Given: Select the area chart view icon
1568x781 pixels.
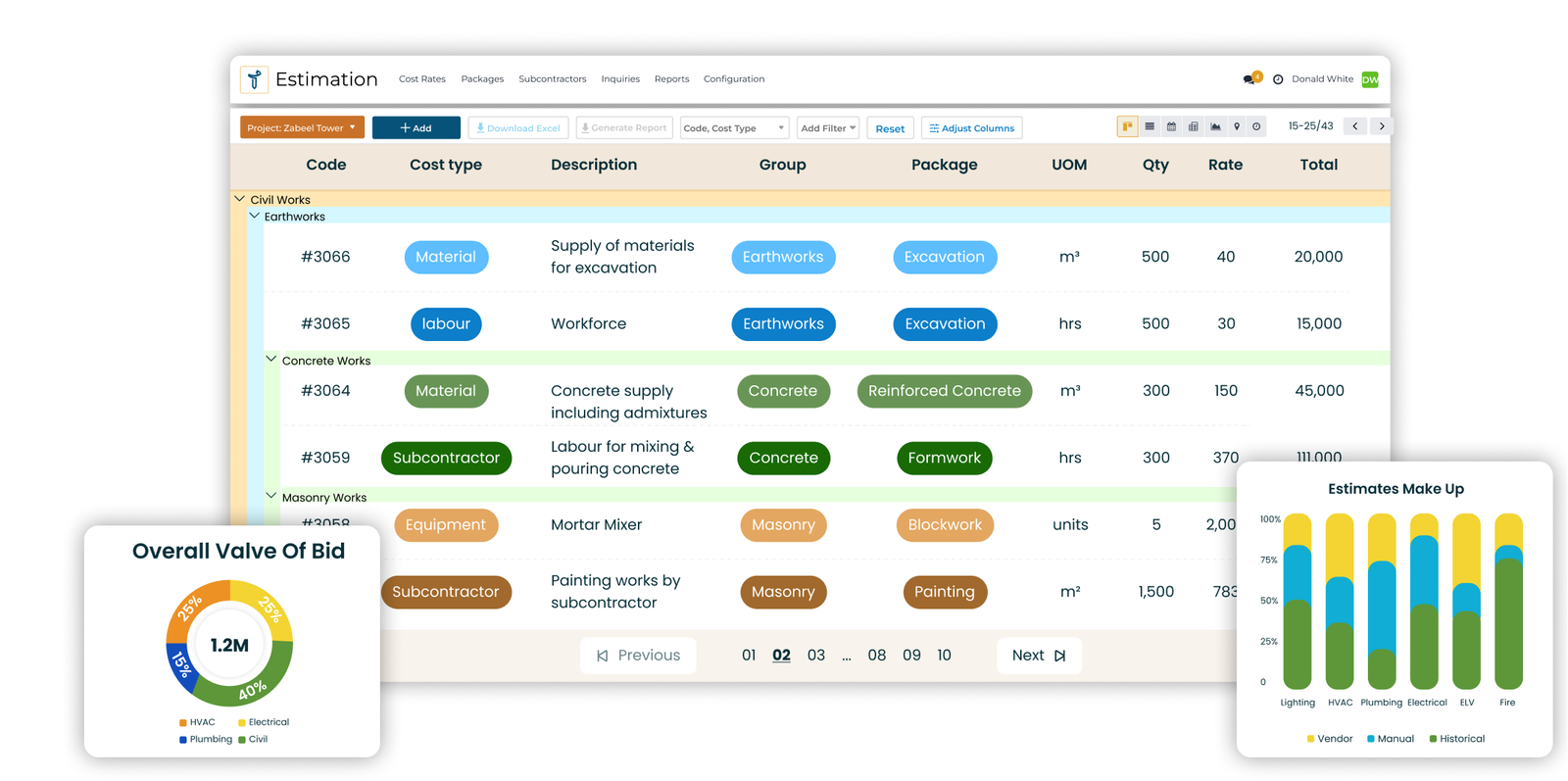Looking at the screenshot, I should [x=1215, y=126].
